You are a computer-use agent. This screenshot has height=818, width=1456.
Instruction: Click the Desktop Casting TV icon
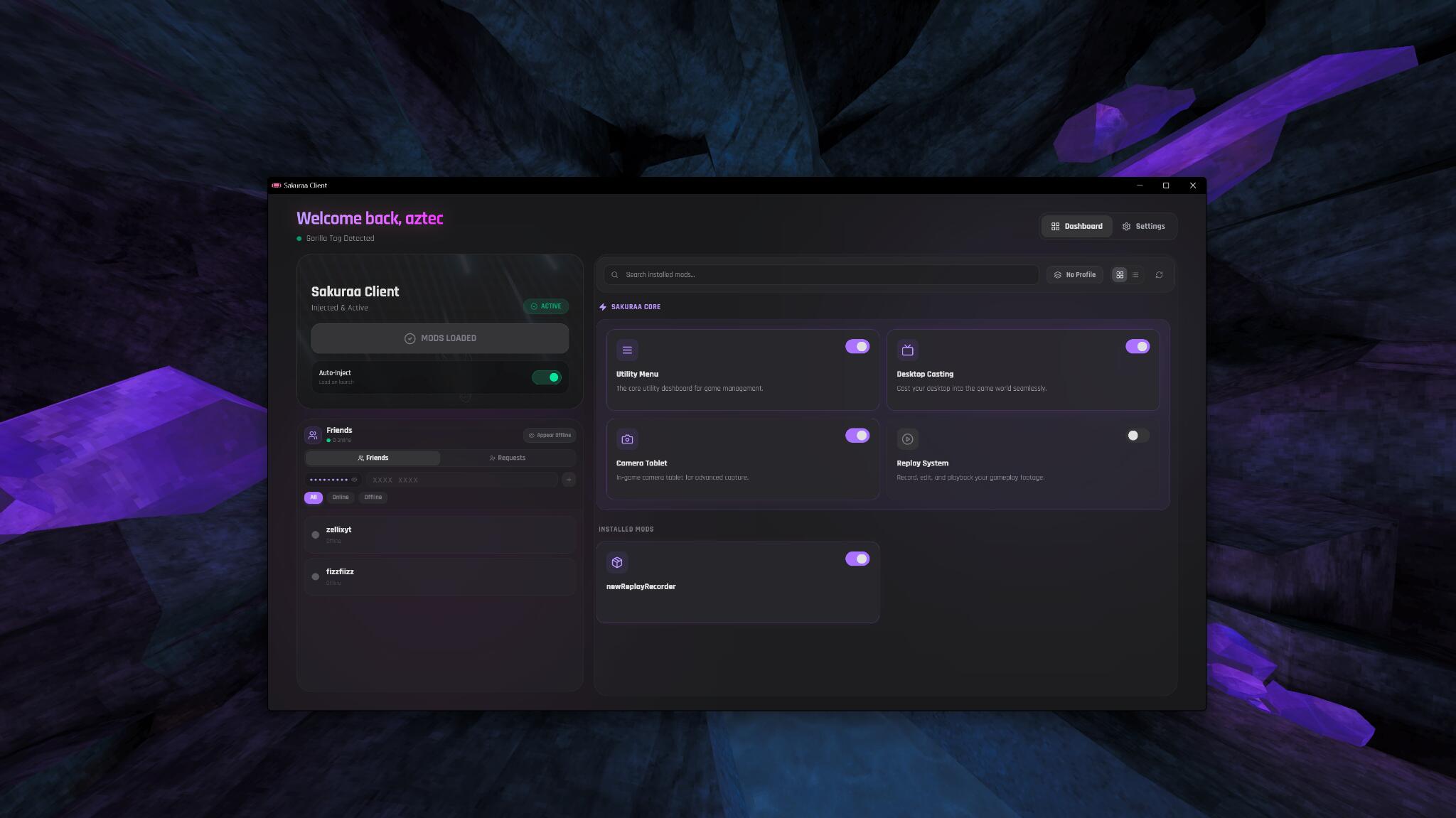[907, 350]
